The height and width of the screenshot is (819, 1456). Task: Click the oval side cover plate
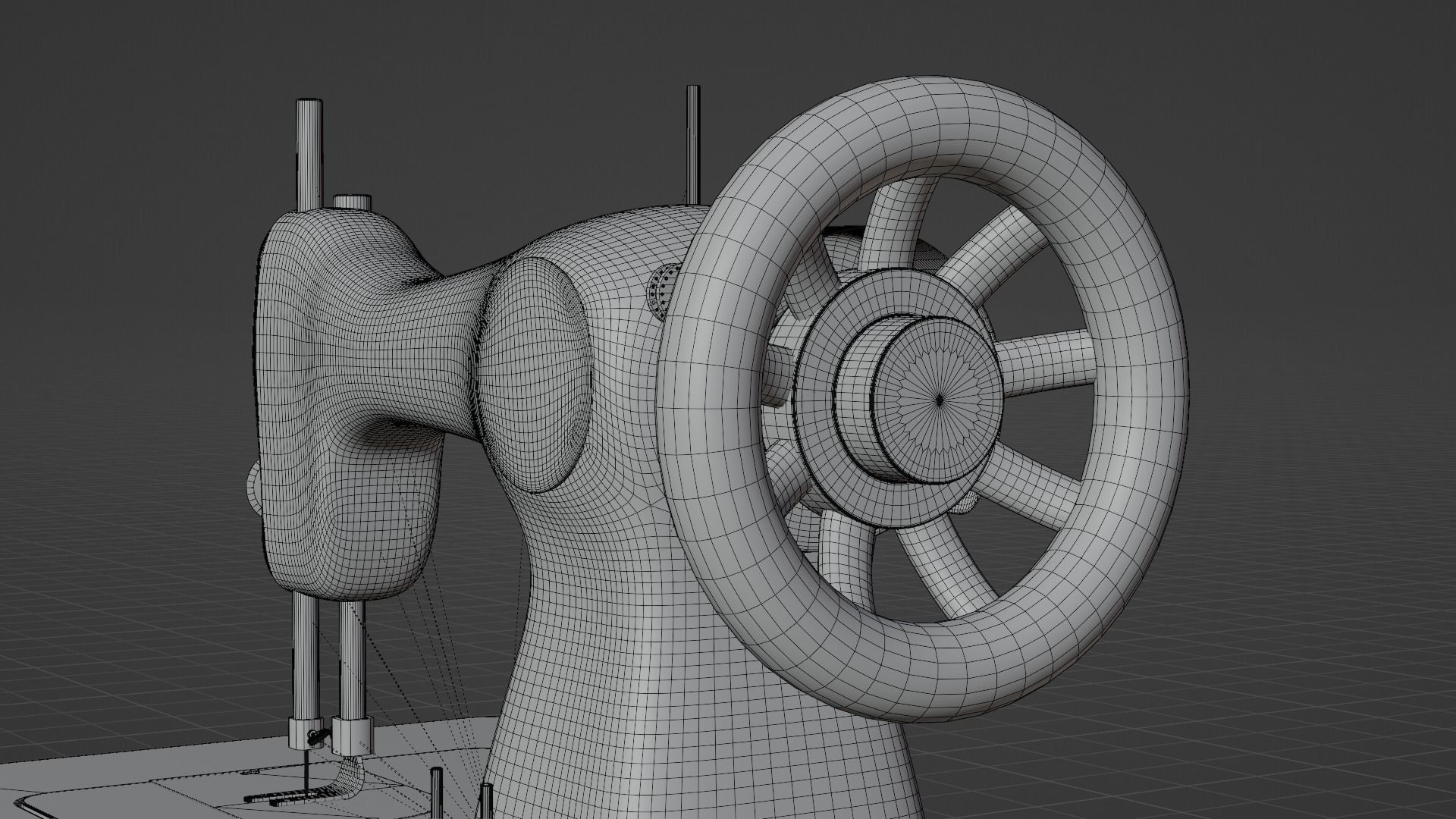(x=537, y=375)
